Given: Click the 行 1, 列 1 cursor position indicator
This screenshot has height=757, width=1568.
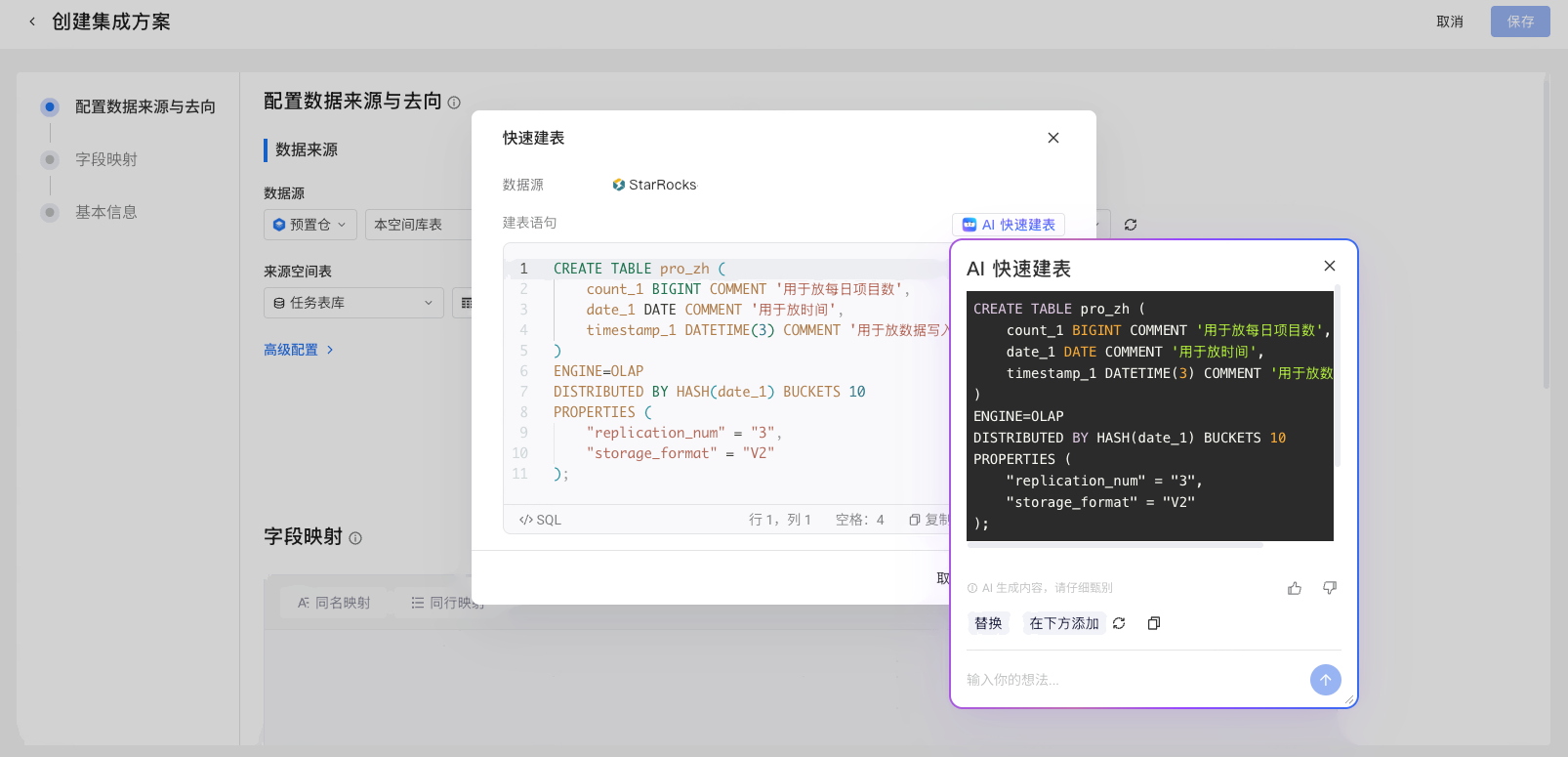Looking at the screenshot, I should click(x=780, y=520).
